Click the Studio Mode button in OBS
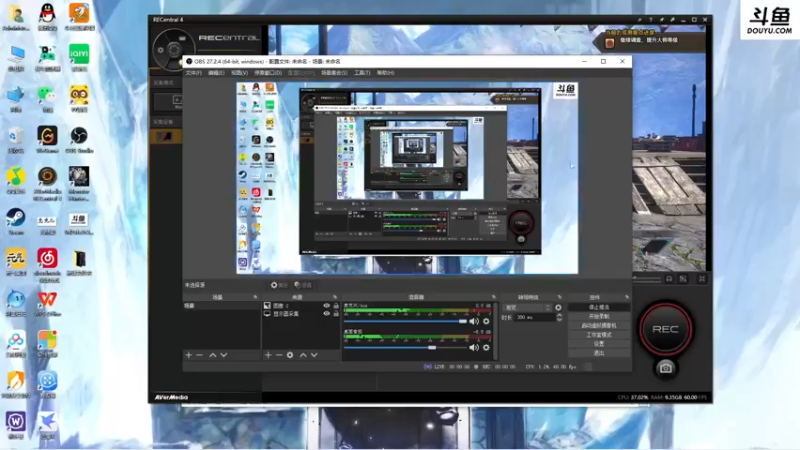This screenshot has width=800, height=450. point(599,335)
